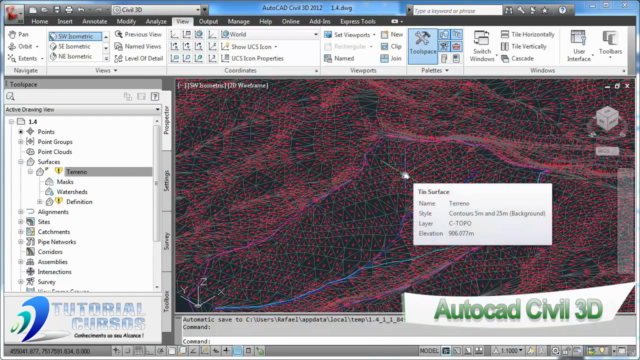Open Set Viewports dropdown

click(350, 35)
